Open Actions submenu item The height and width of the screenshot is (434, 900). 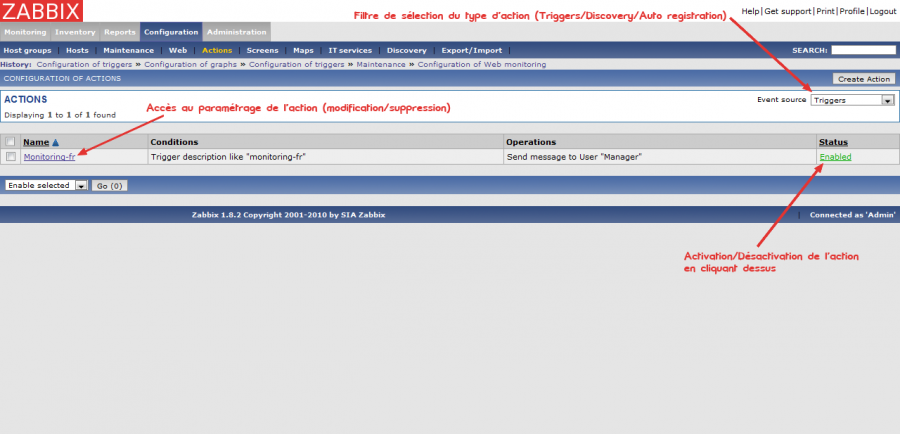tap(217, 51)
